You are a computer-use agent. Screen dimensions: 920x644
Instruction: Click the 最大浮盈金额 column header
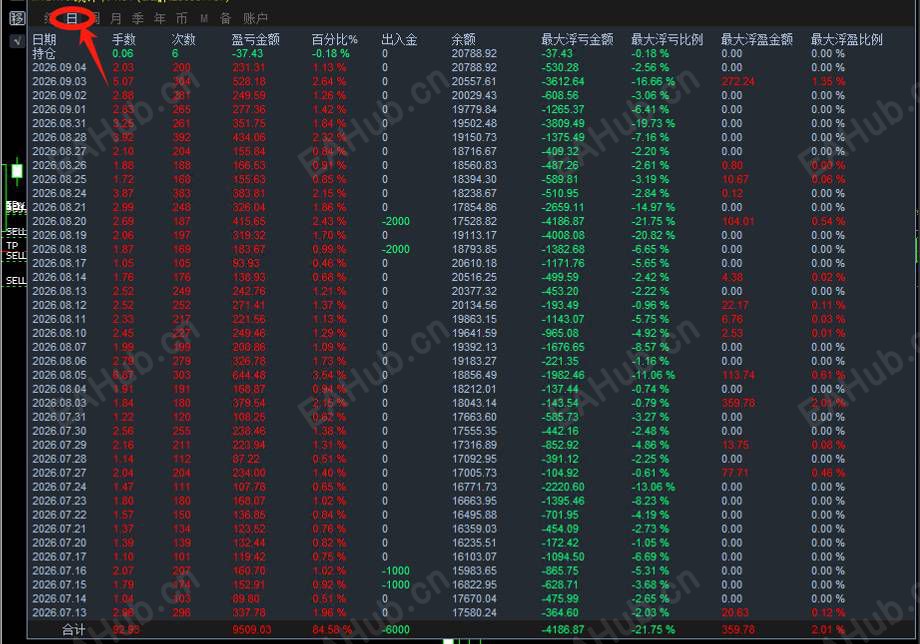(x=757, y=39)
